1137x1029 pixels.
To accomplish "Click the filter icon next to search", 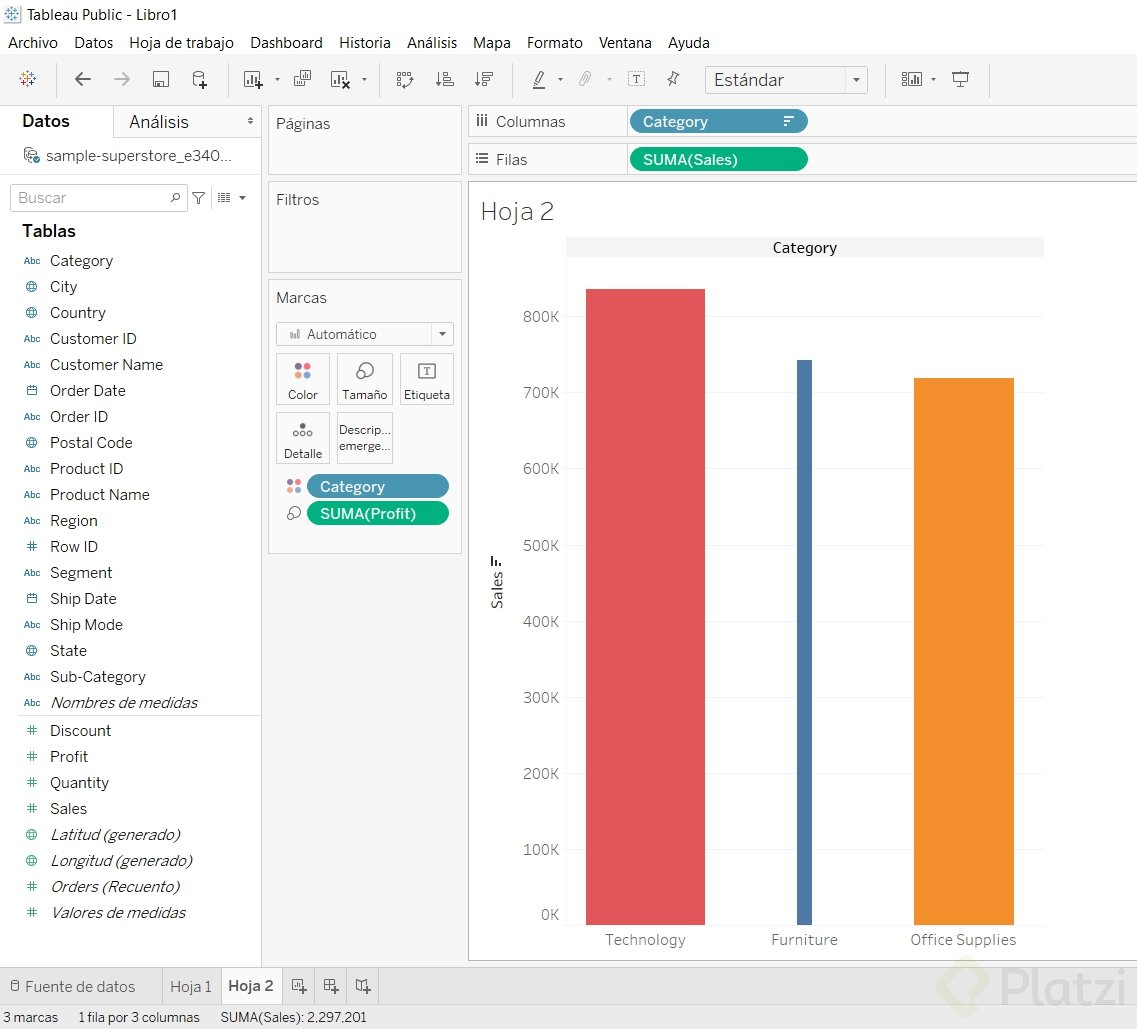I will (x=199, y=197).
